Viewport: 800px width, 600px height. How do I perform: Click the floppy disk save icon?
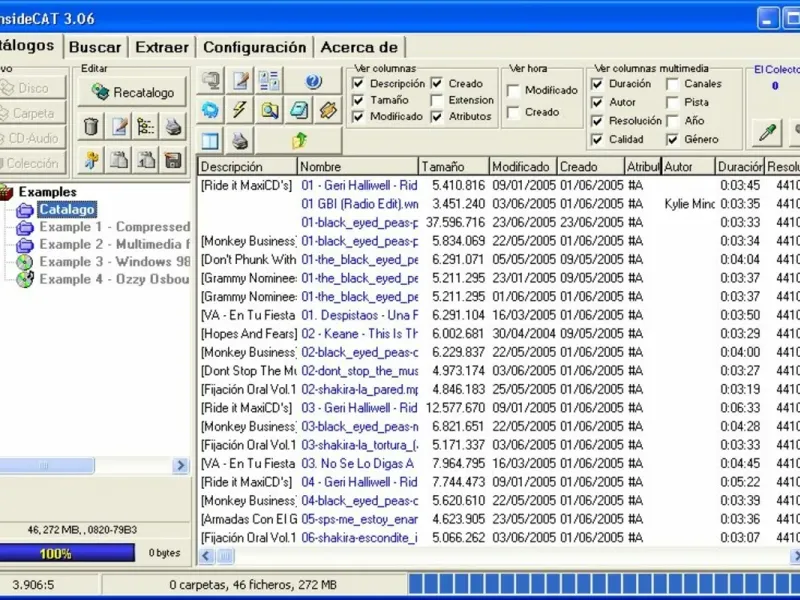[173, 160]
